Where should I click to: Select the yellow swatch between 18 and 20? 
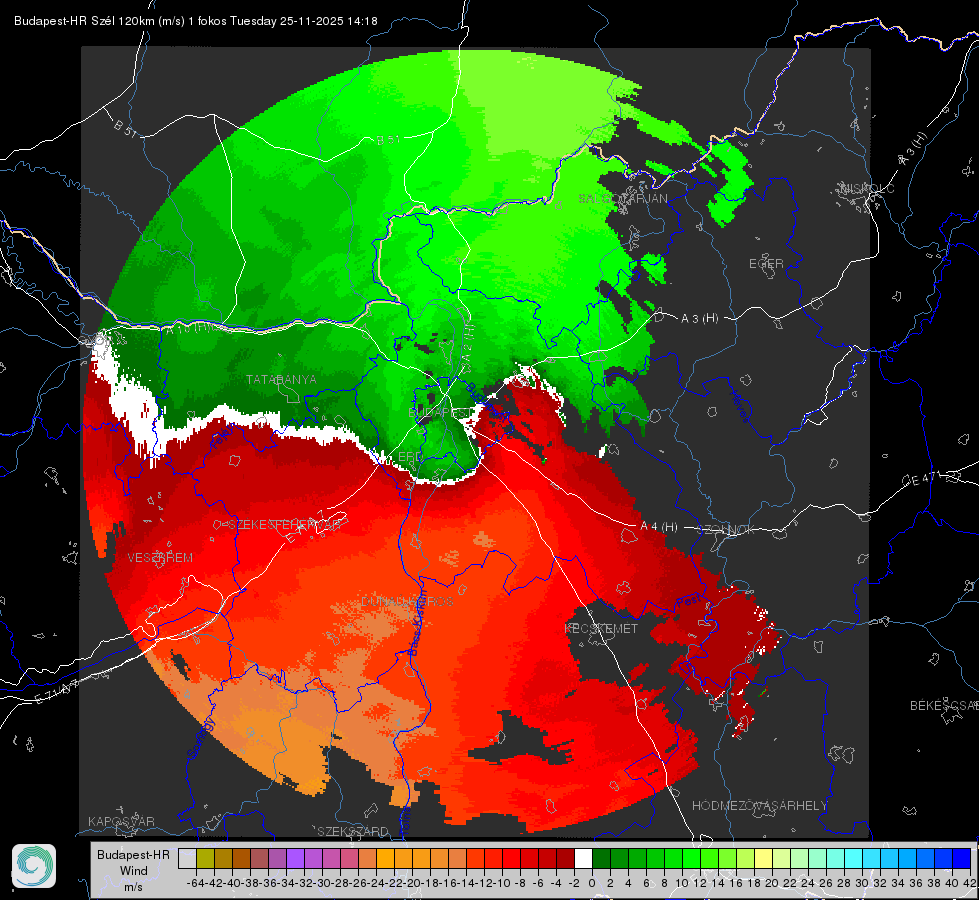coord(764,859)
